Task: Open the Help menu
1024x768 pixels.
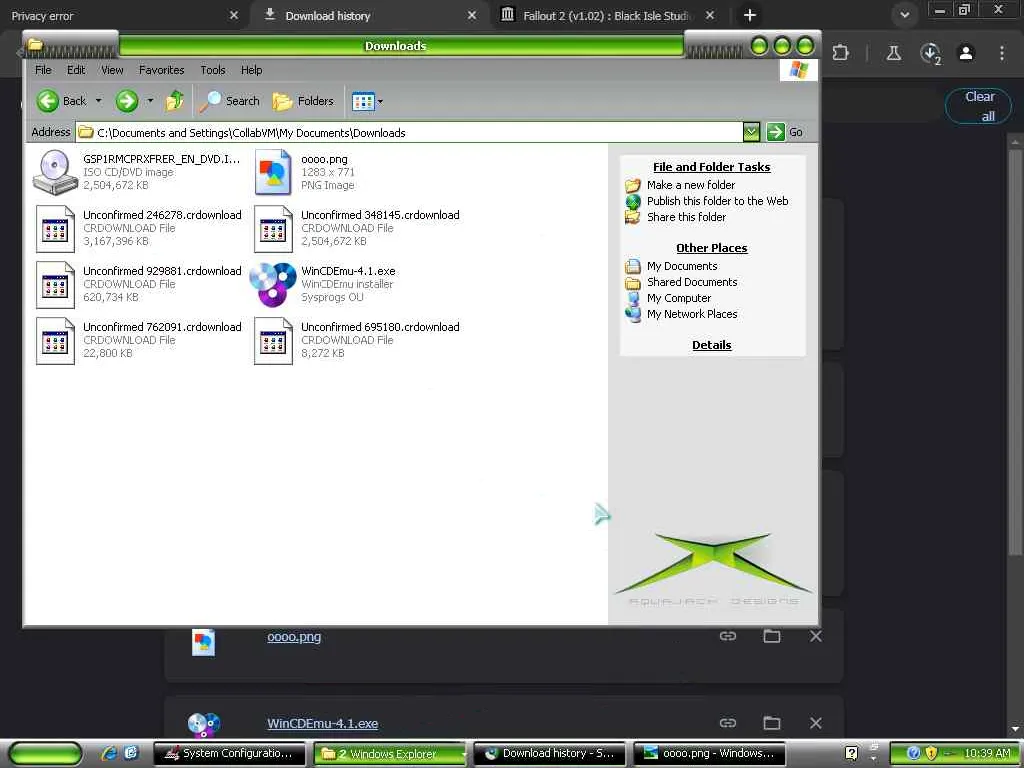Action: pyautogui.click(x=251, y=70)
